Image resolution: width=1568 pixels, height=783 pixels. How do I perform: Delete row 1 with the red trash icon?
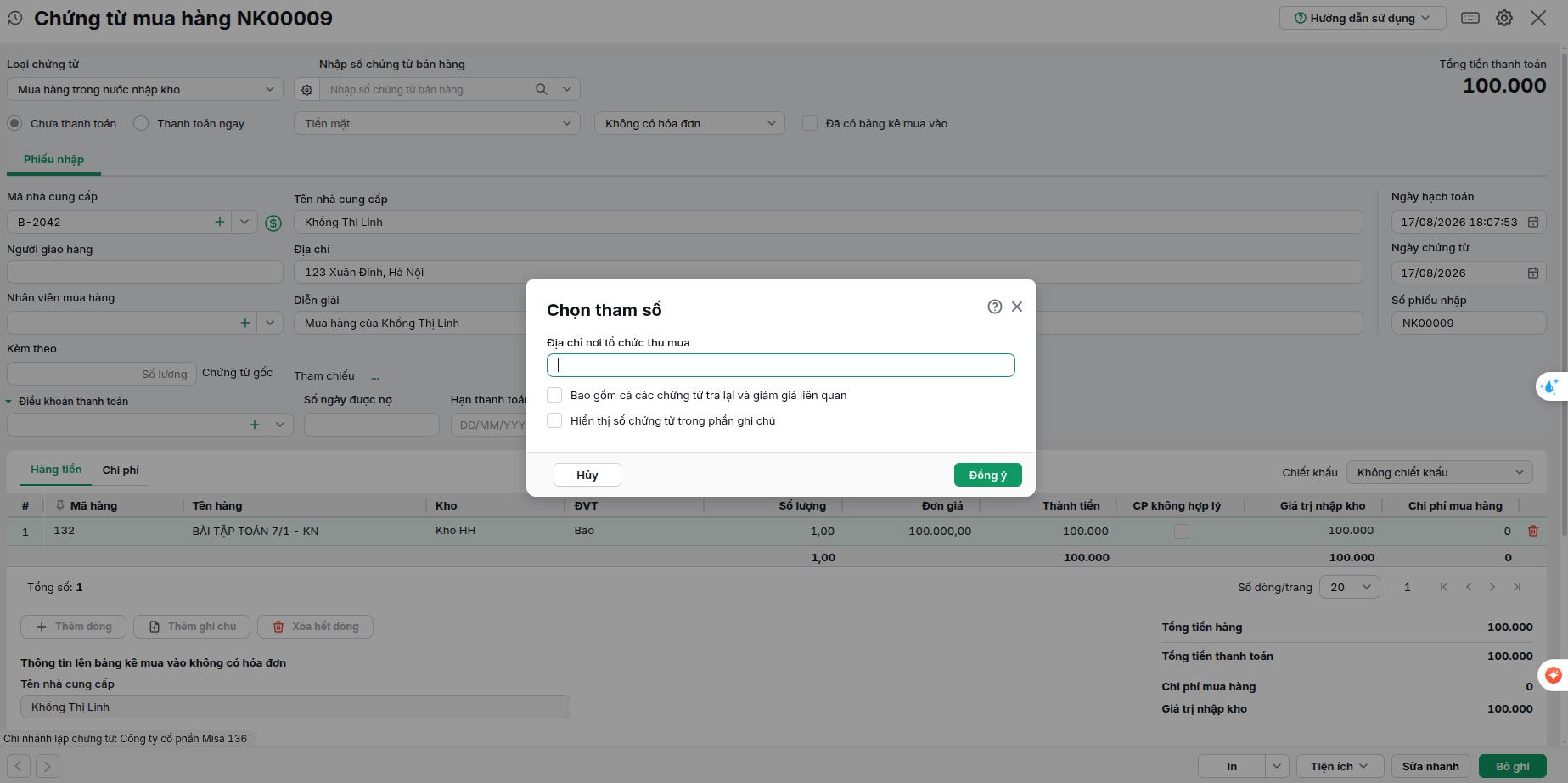click(1533, 531)
